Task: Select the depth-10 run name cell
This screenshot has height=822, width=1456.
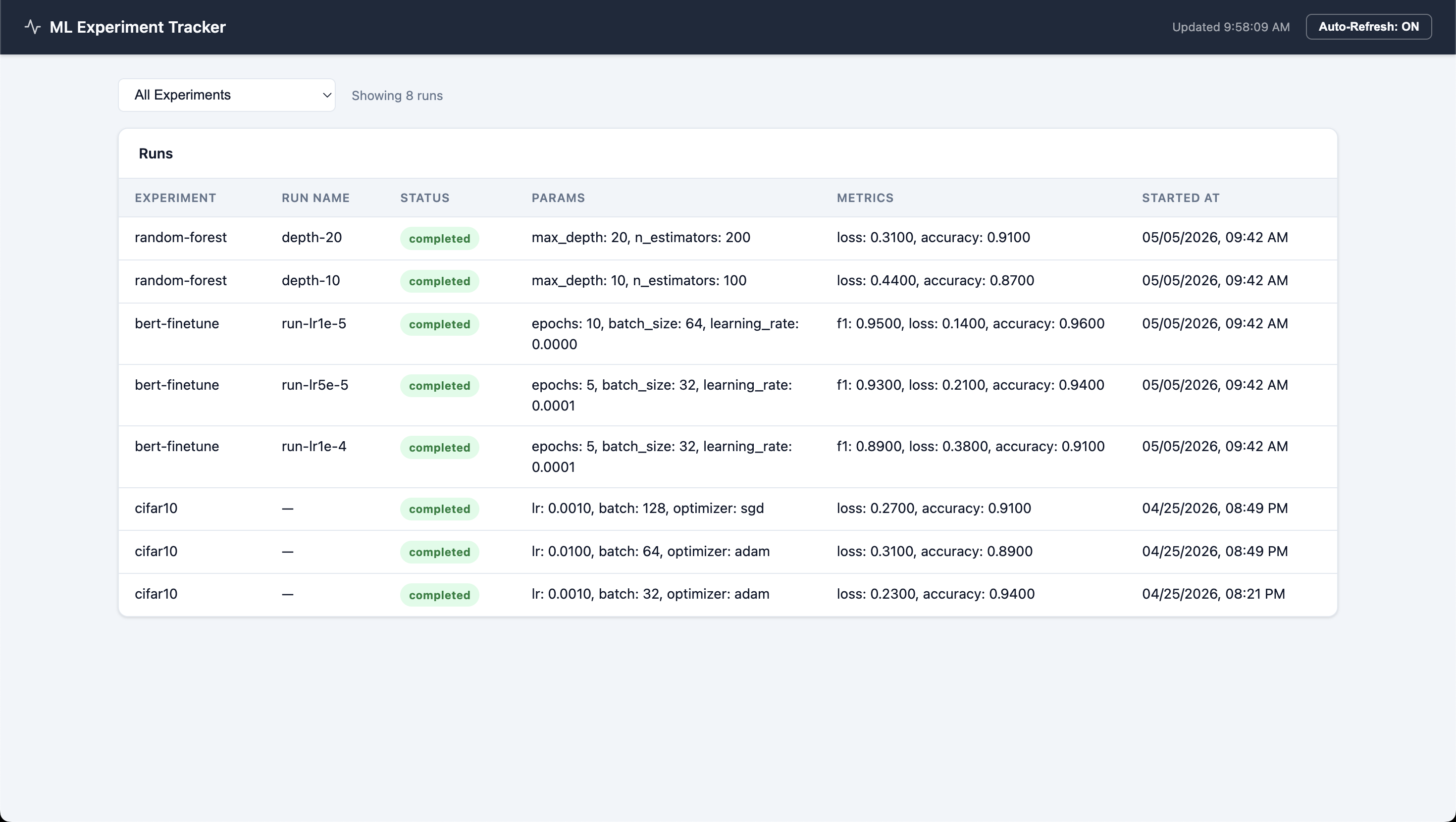Action: pyautogui.click(x=311, y=280)
